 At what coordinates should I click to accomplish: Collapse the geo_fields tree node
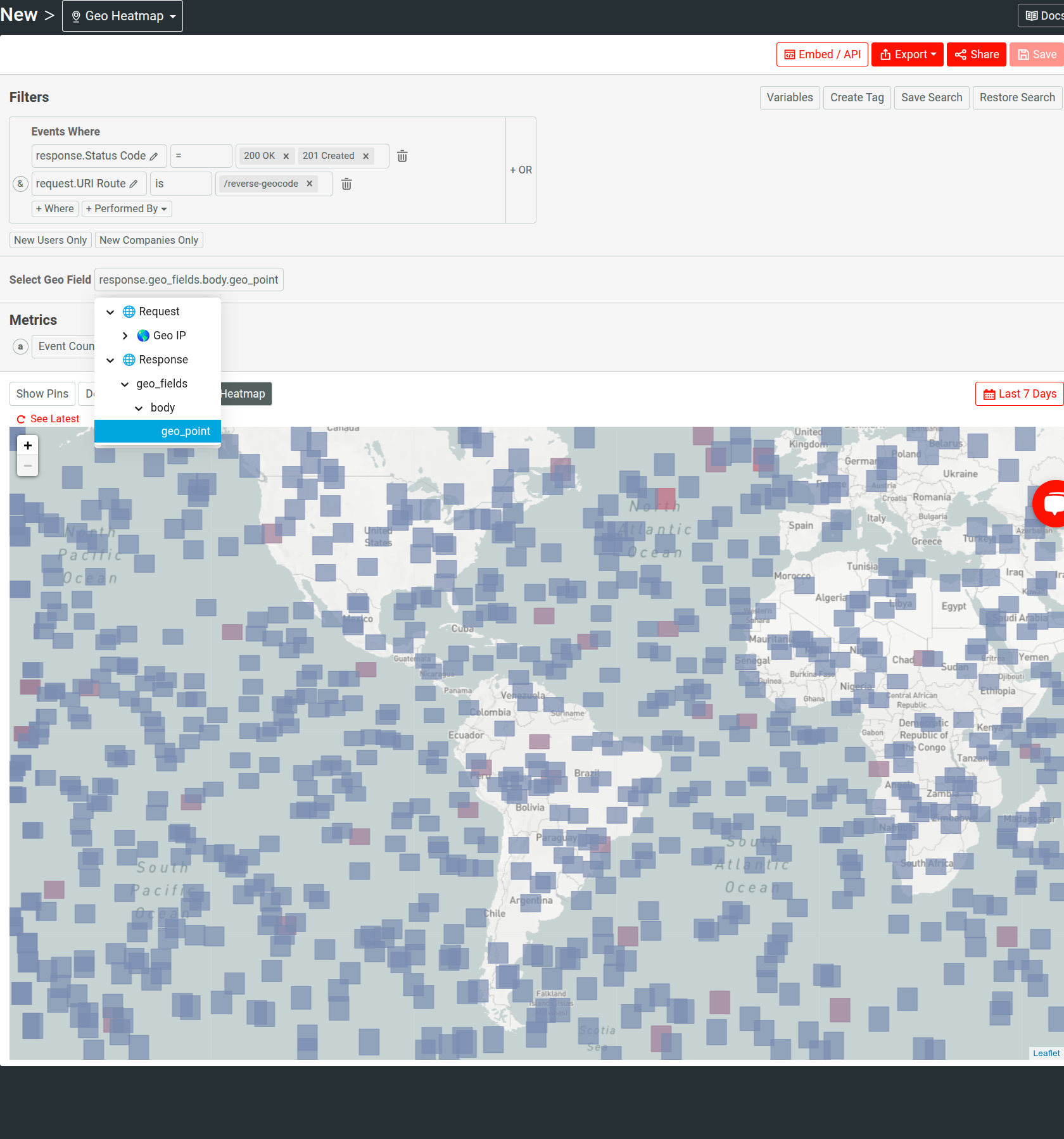pos(125,384)
